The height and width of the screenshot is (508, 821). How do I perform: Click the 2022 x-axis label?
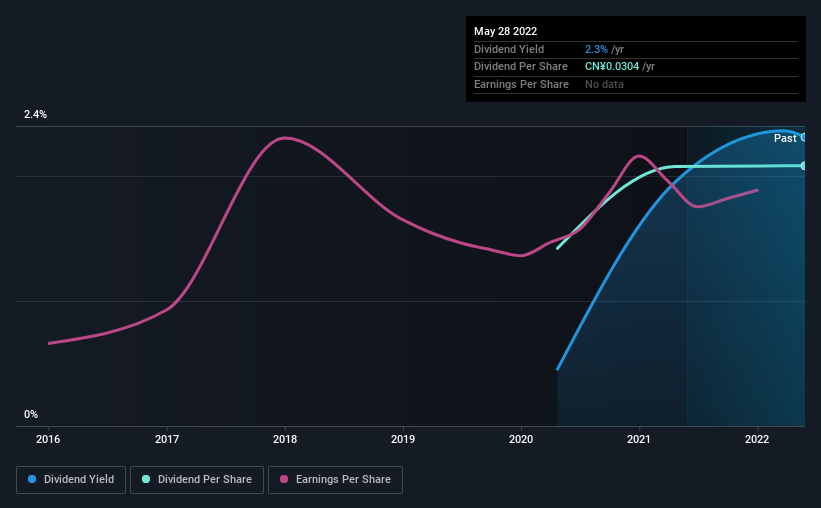tap(757, 439)
